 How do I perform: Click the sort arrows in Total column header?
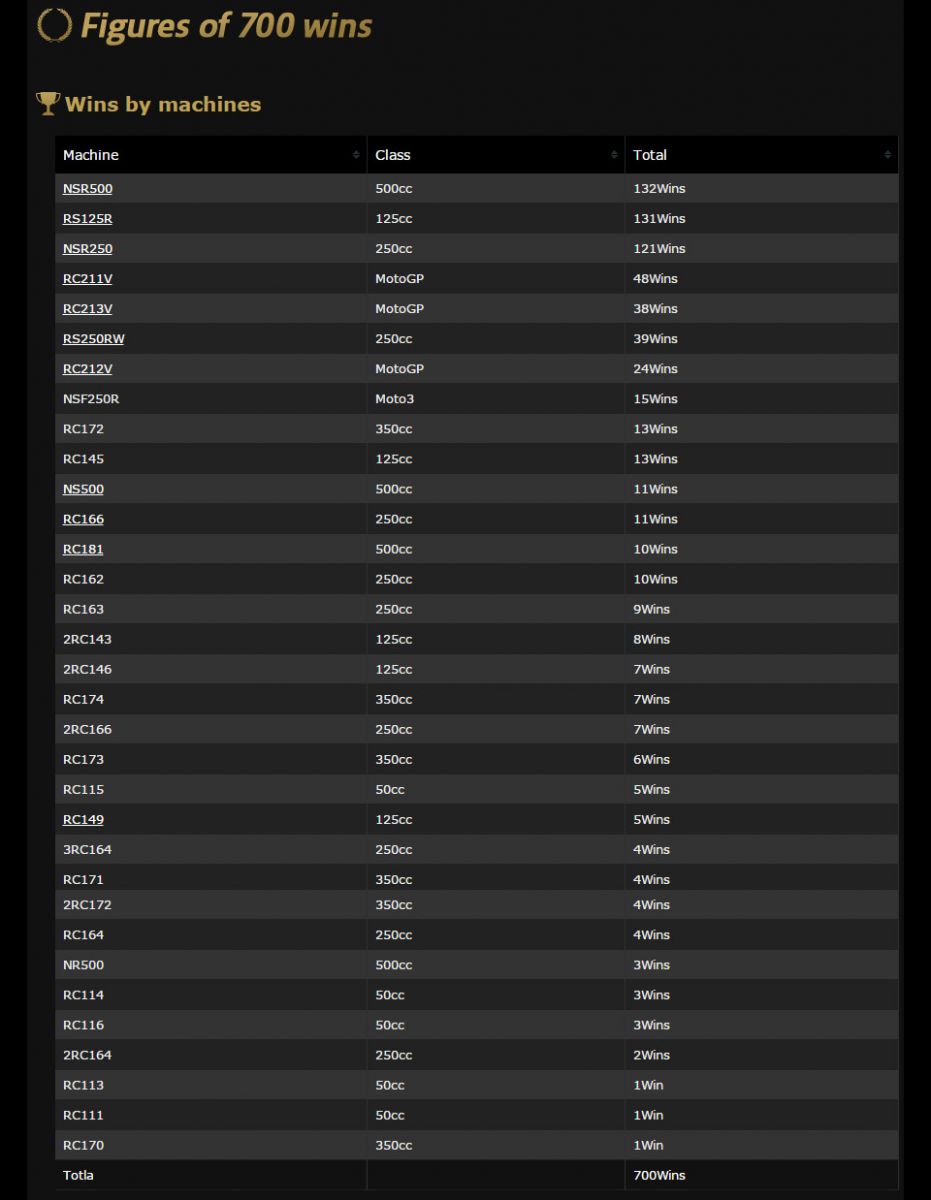pyautogui.click(x=887, y=155)
